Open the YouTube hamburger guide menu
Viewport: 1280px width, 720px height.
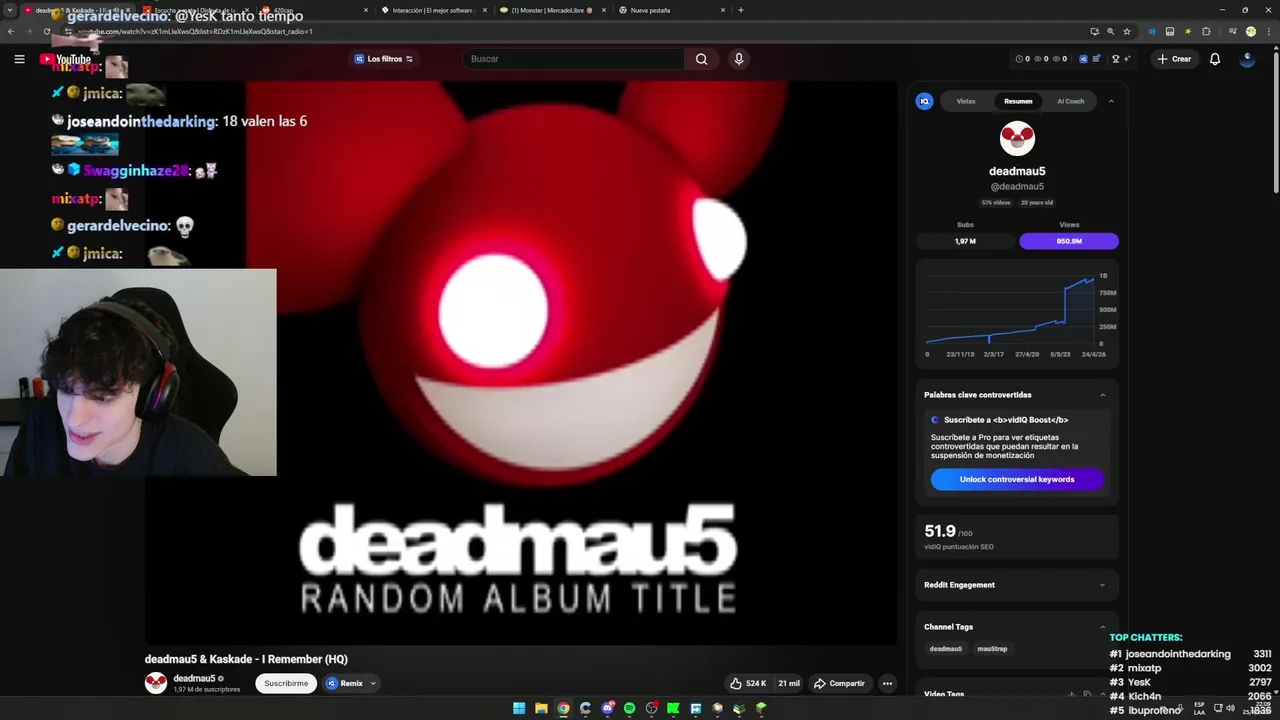pos(19,59)
